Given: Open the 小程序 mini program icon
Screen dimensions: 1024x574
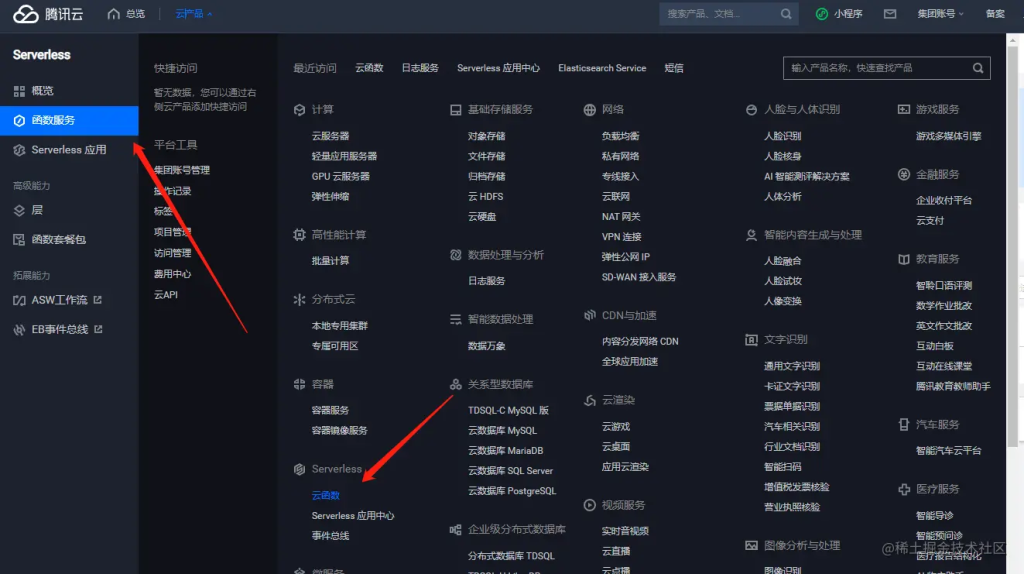Looking at the screenshot, I should (x=822, y=14).
